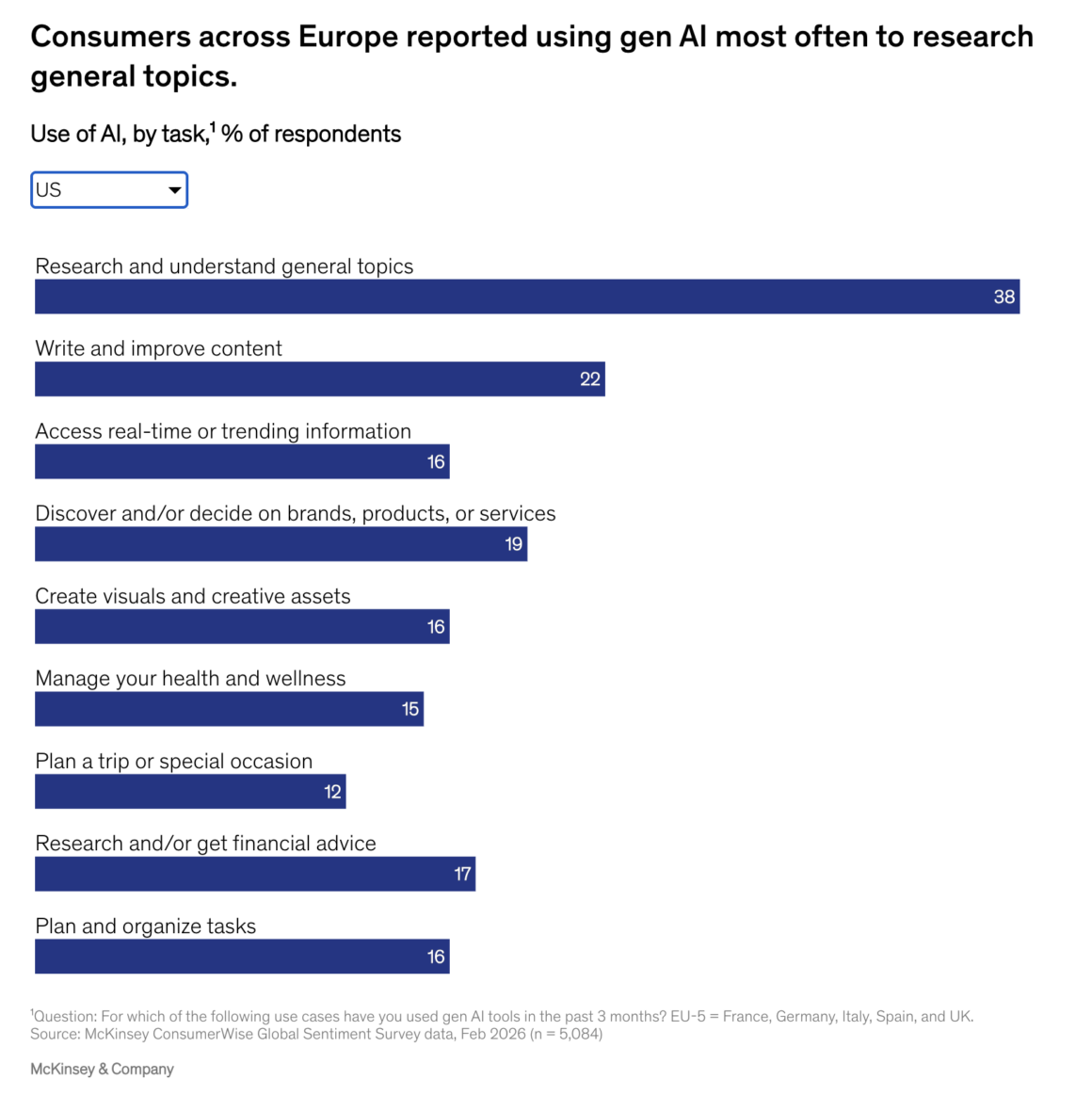1092x1111 pixels.
Task: Select the Plan a trip bar
Action: pos(190,792)
